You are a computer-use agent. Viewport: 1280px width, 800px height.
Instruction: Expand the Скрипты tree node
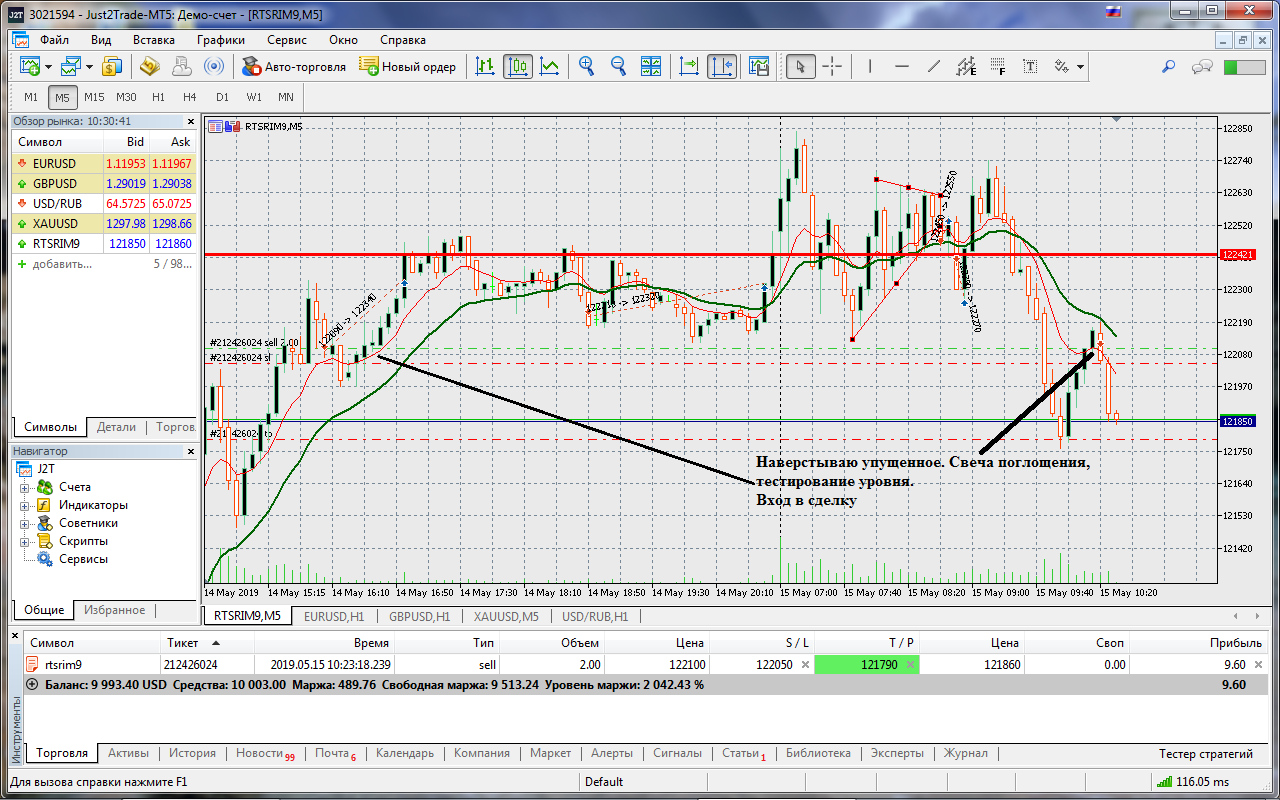pyautogui.click(x=24, y=541)
